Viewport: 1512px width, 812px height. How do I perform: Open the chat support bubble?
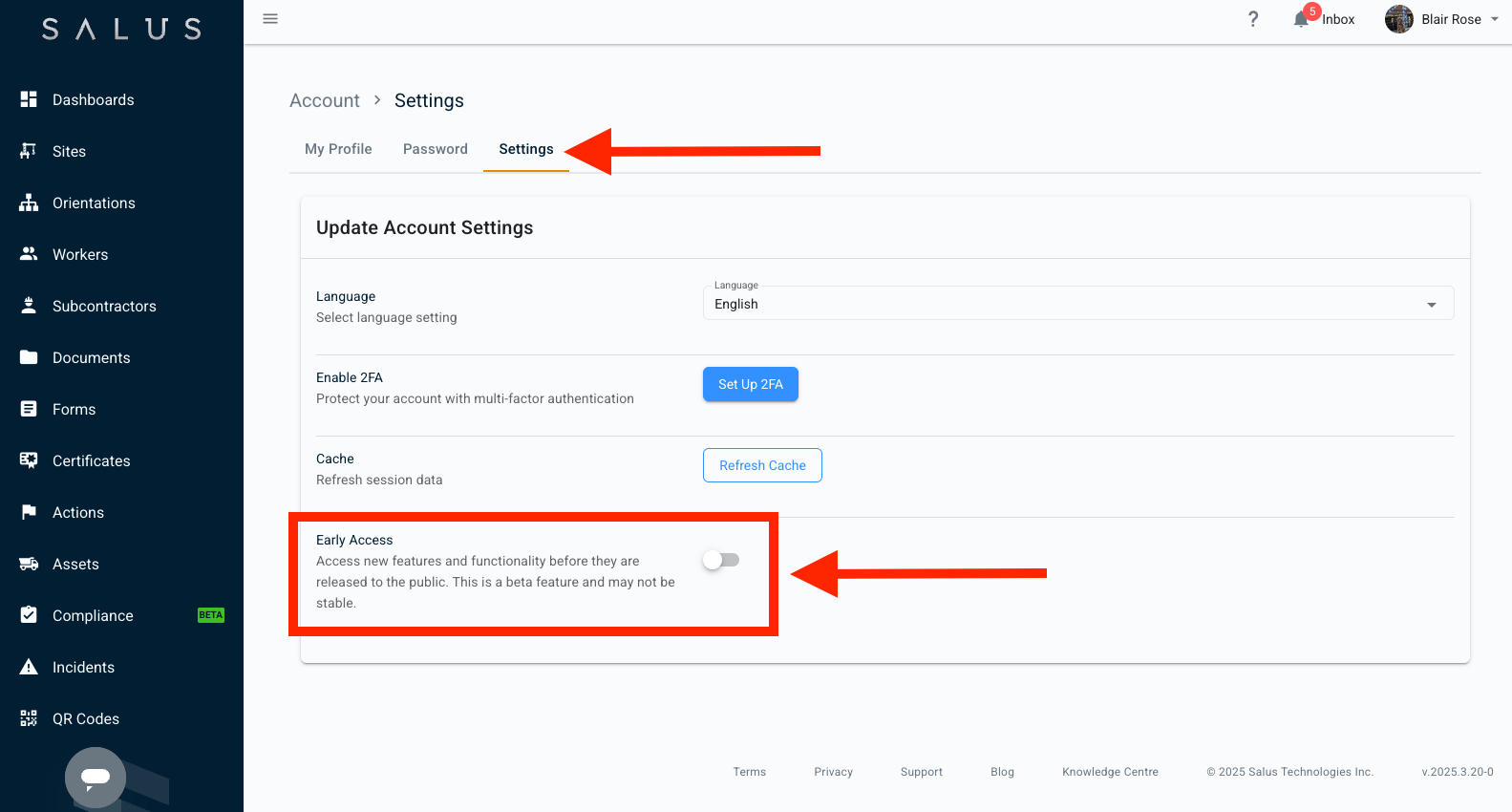pos(96,777)
